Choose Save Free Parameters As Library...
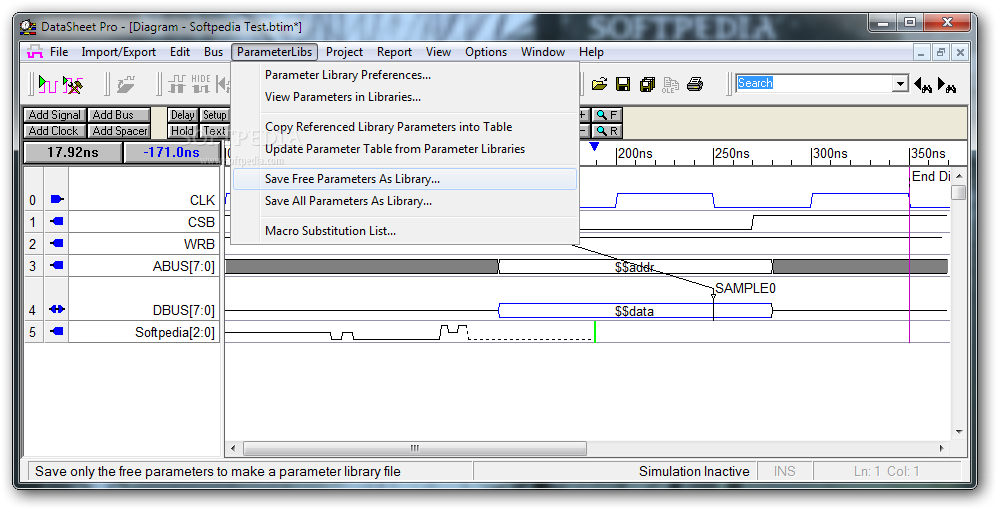 click(x=405, y=179)
